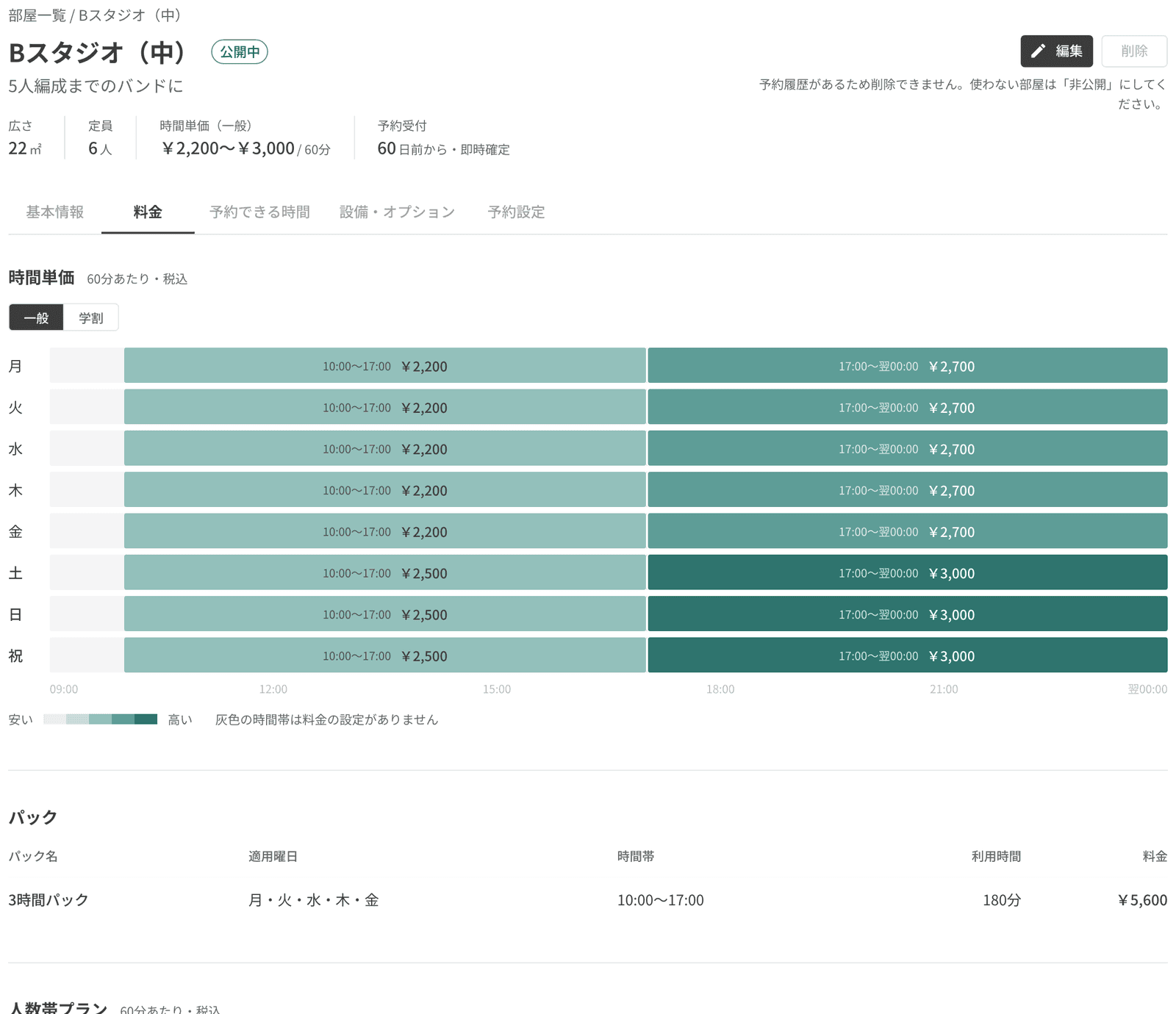Viewport: 1176px width, 1014px height.
Task: Click the 6人 capacity value
Action: point(100,148)
